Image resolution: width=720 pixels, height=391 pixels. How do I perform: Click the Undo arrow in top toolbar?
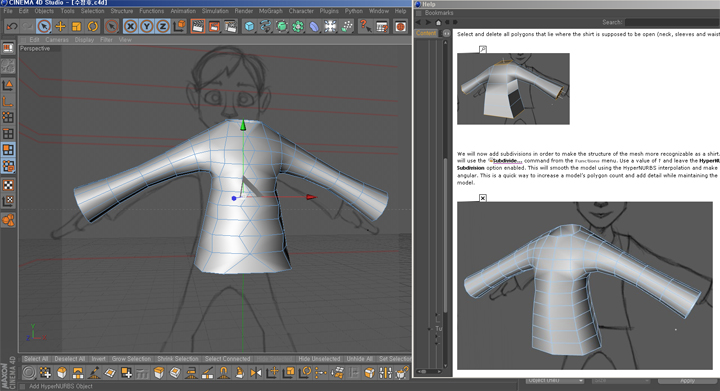pyautogui.click(x=11, y=26)
